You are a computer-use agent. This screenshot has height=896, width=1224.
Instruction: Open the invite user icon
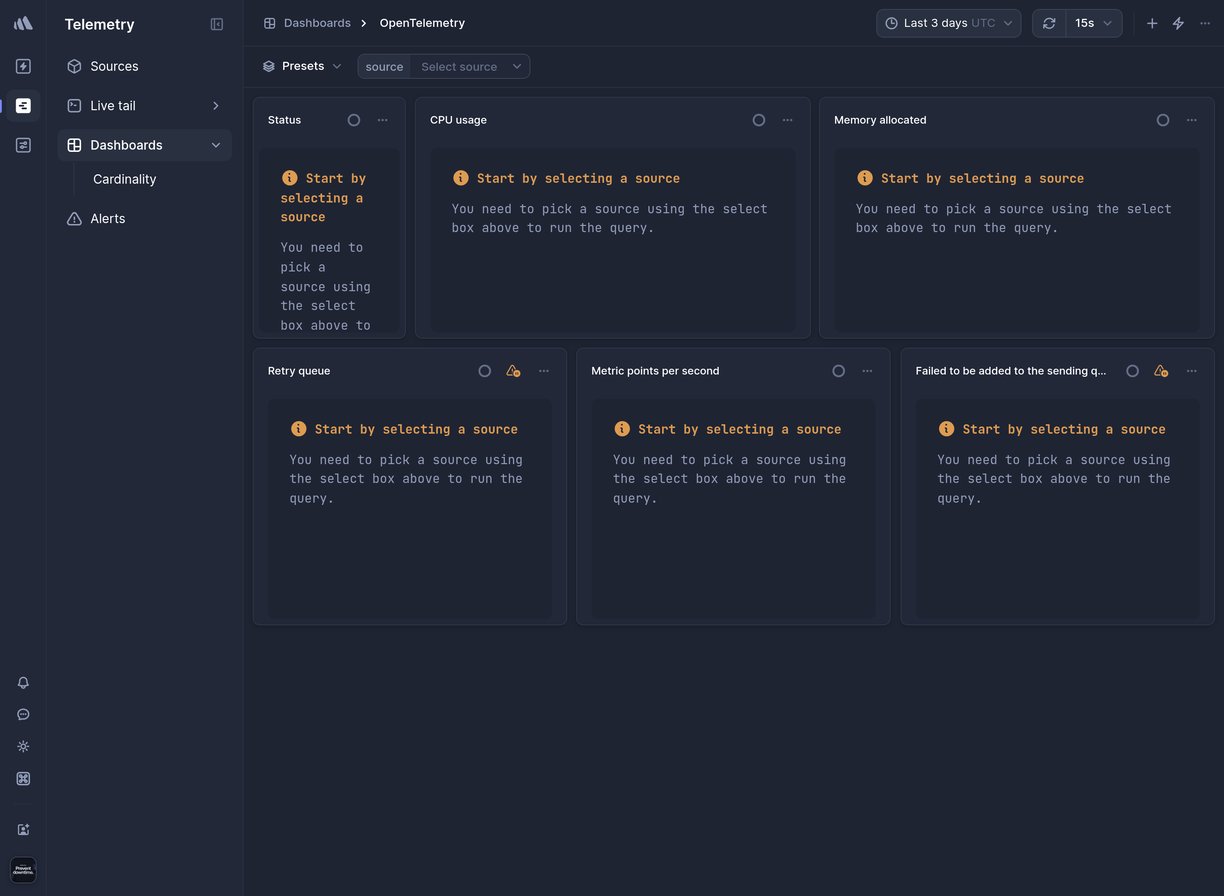point(23,830)
